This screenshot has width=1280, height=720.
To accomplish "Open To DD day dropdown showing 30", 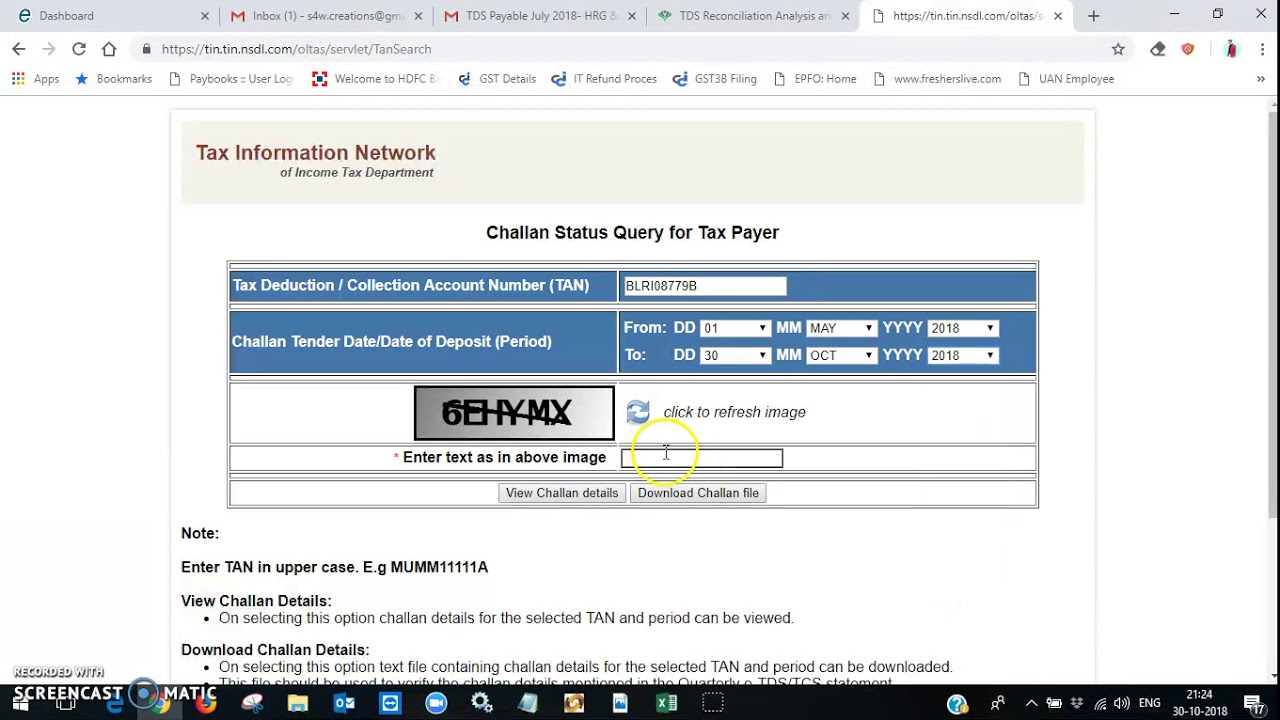I will (x=735, y=355).
